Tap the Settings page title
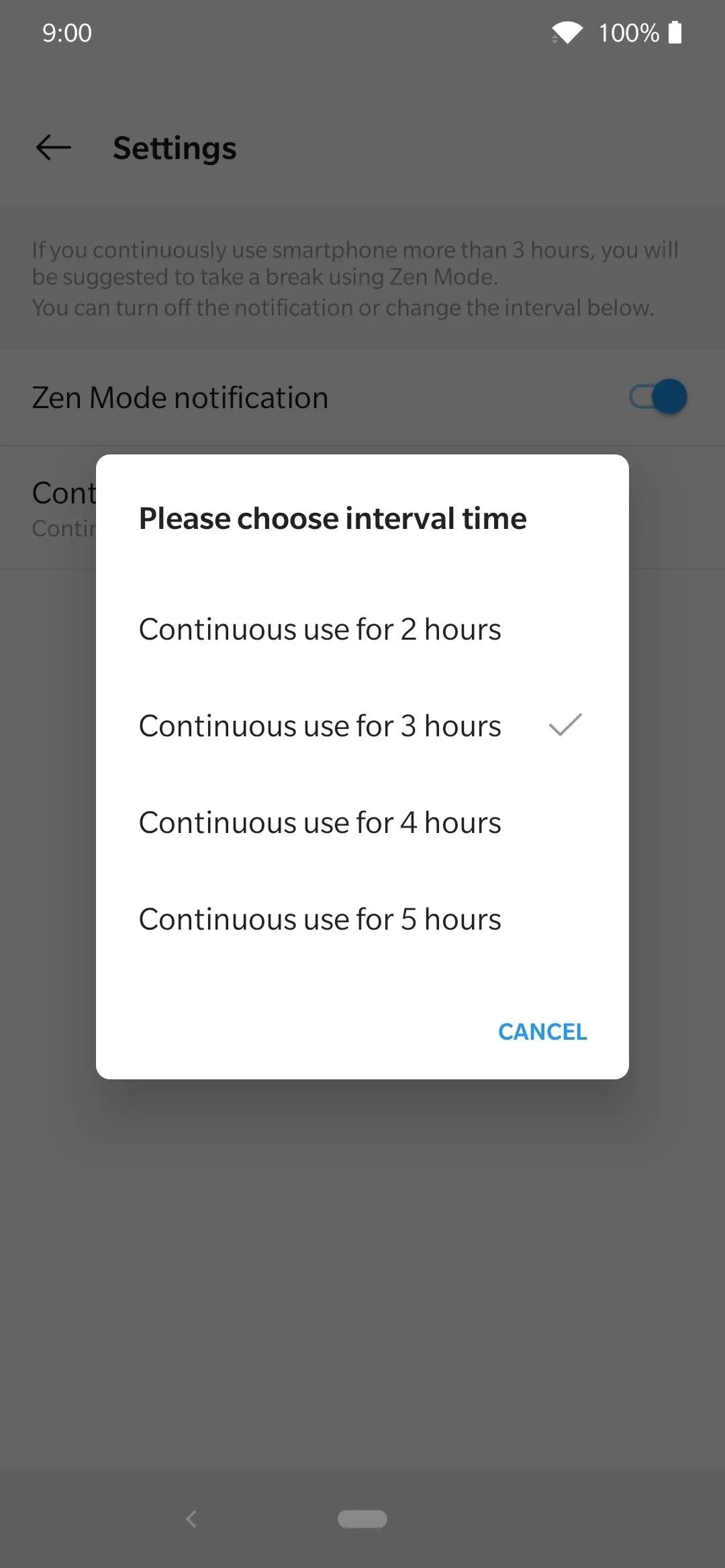 point(175,148)
